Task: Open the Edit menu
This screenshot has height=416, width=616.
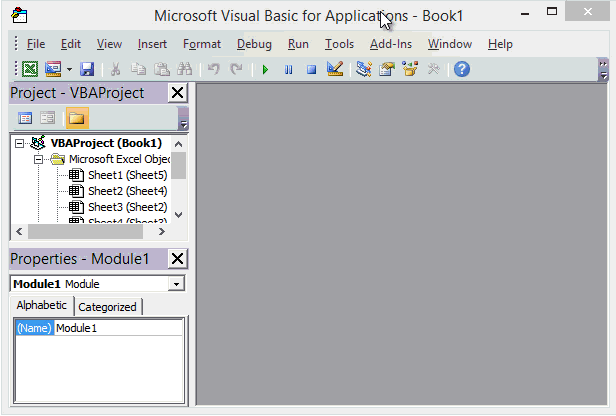Action: [x=71, y=44]
